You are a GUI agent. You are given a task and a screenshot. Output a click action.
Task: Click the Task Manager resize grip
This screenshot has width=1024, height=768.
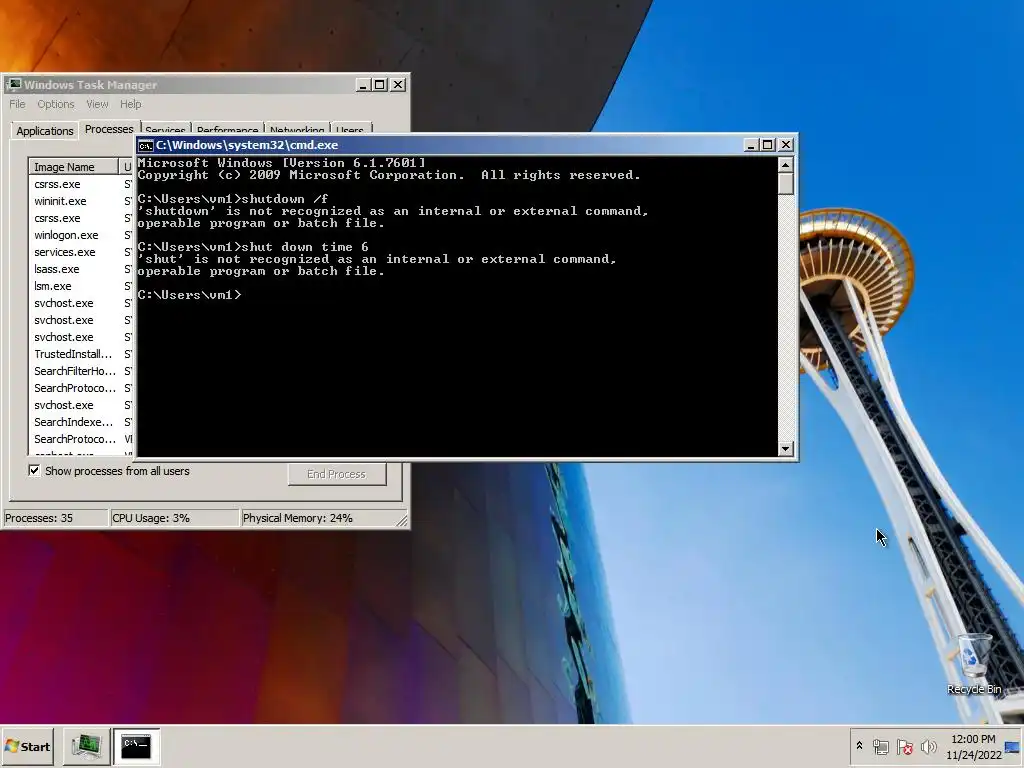coord(402,520)
